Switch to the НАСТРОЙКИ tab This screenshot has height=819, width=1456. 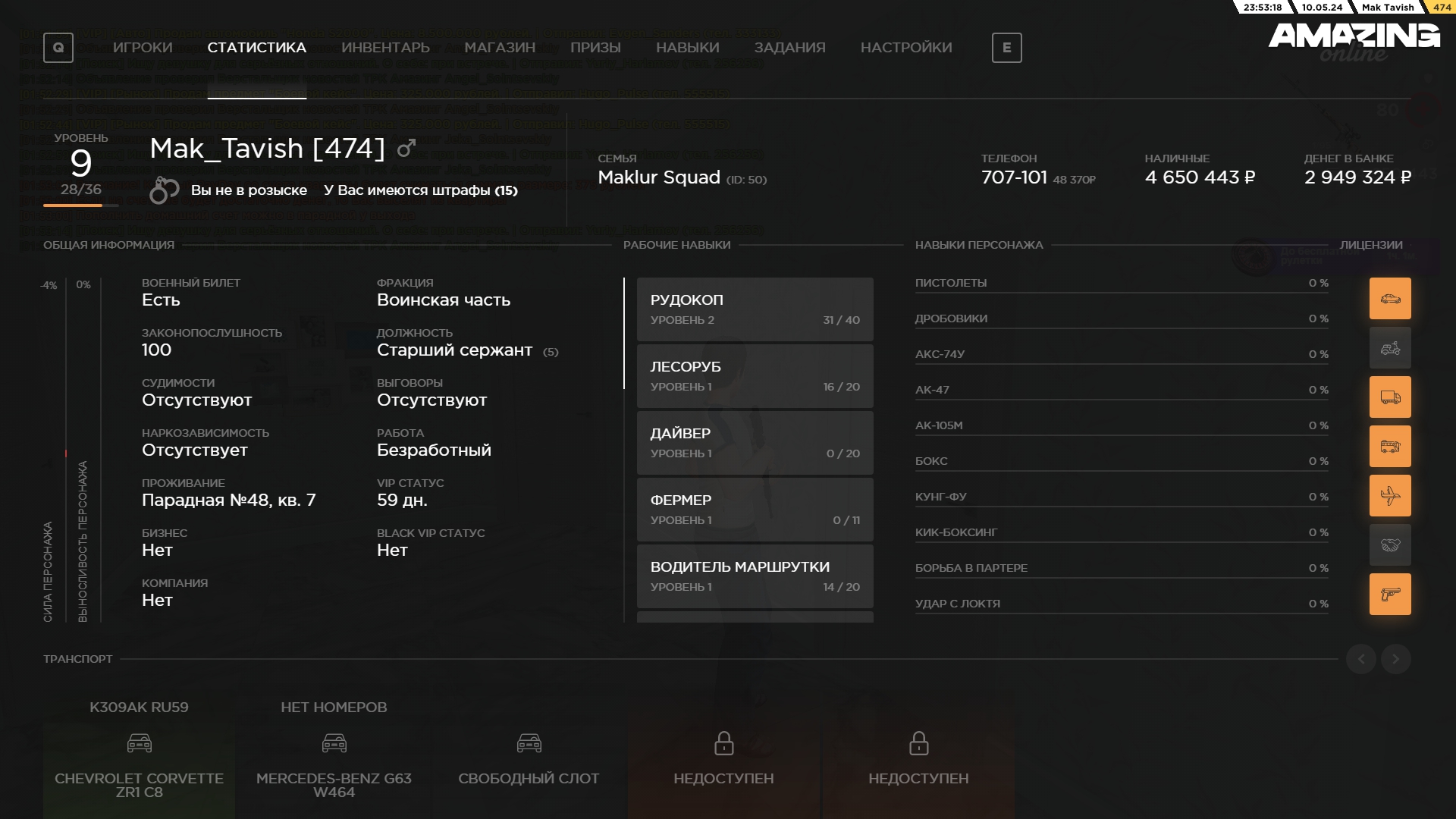(x=905, y=48)
